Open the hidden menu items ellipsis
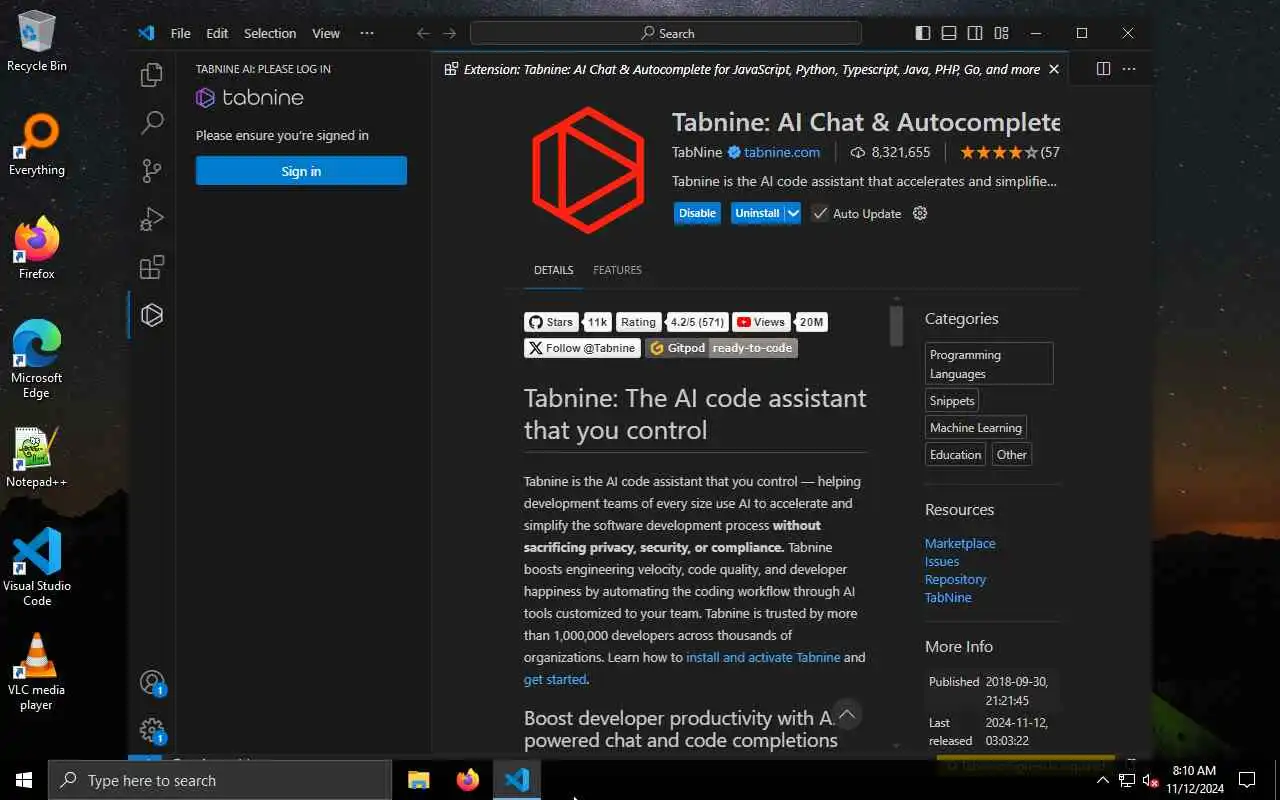Screen dimensions: 1280x800 point(367,33)
